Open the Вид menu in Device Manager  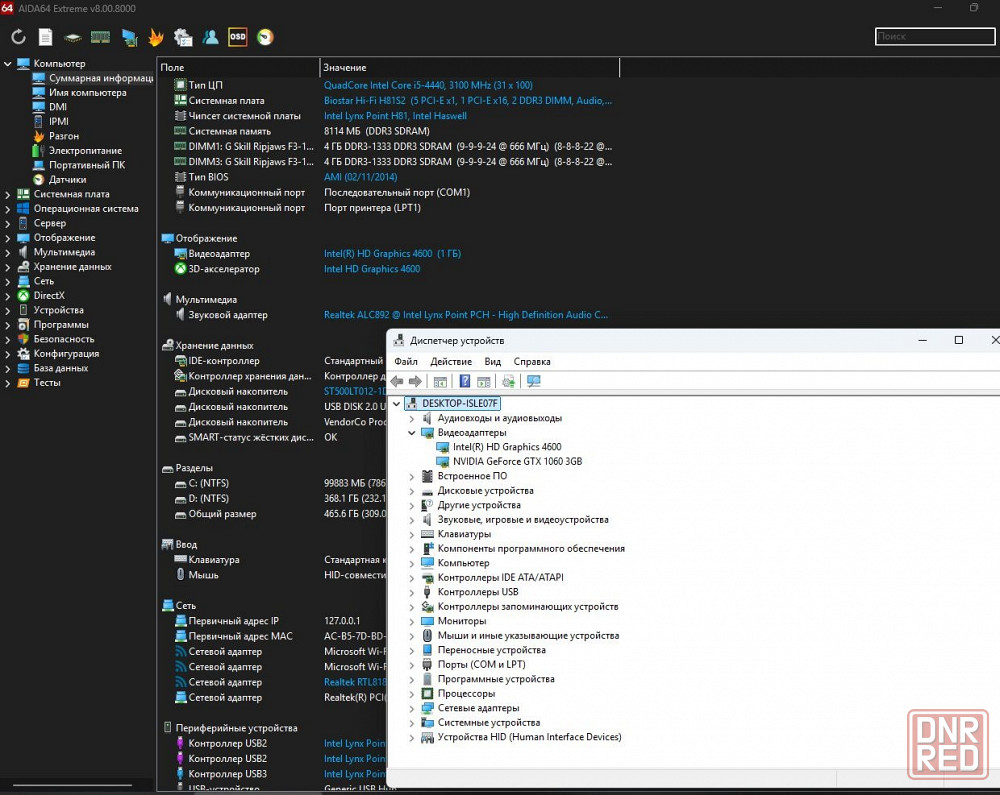(493, 361)
